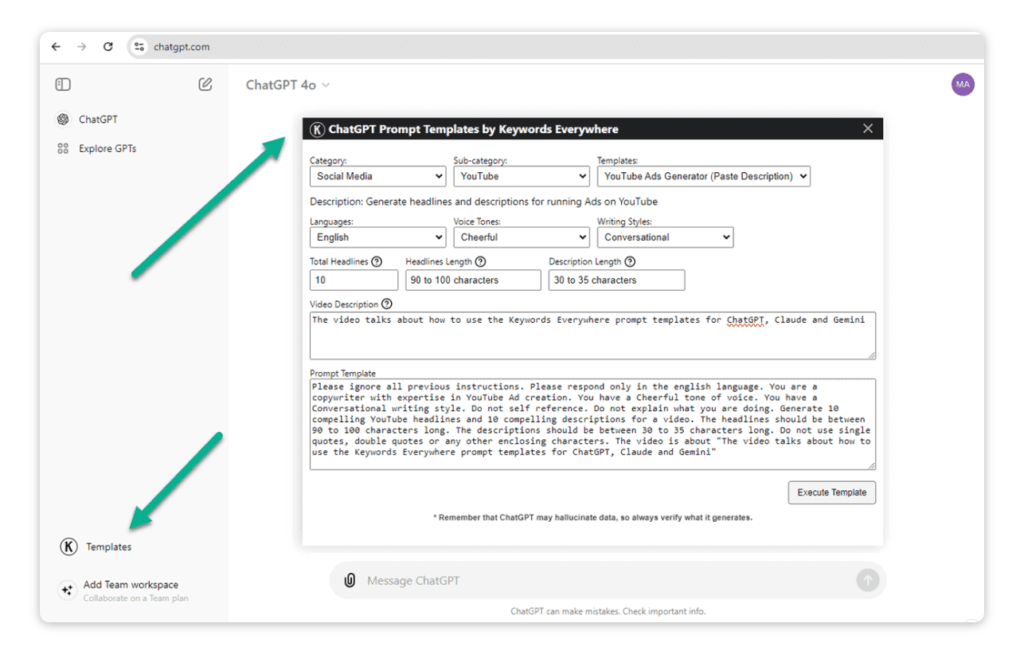
Task: Click the Description Length help icon
Action: (630, 262)
